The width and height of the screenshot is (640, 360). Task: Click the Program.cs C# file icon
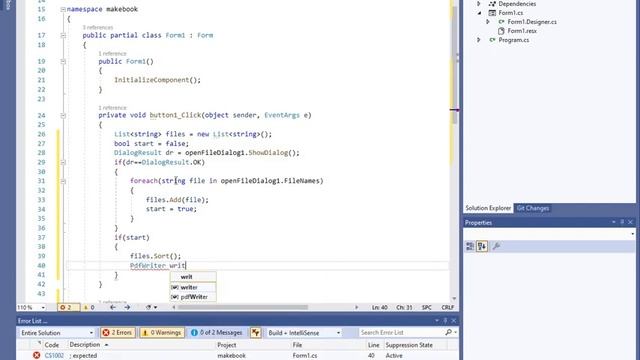(492, 40)
